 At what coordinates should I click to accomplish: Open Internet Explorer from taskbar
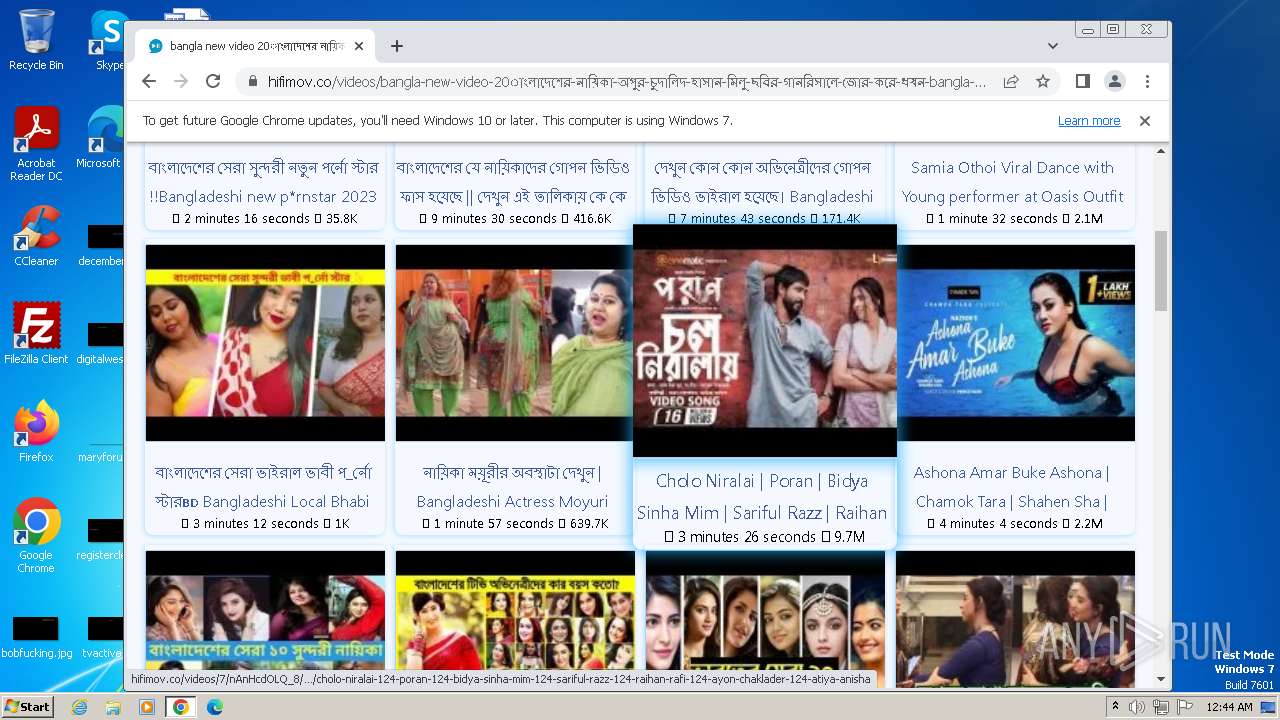point(79,707)
